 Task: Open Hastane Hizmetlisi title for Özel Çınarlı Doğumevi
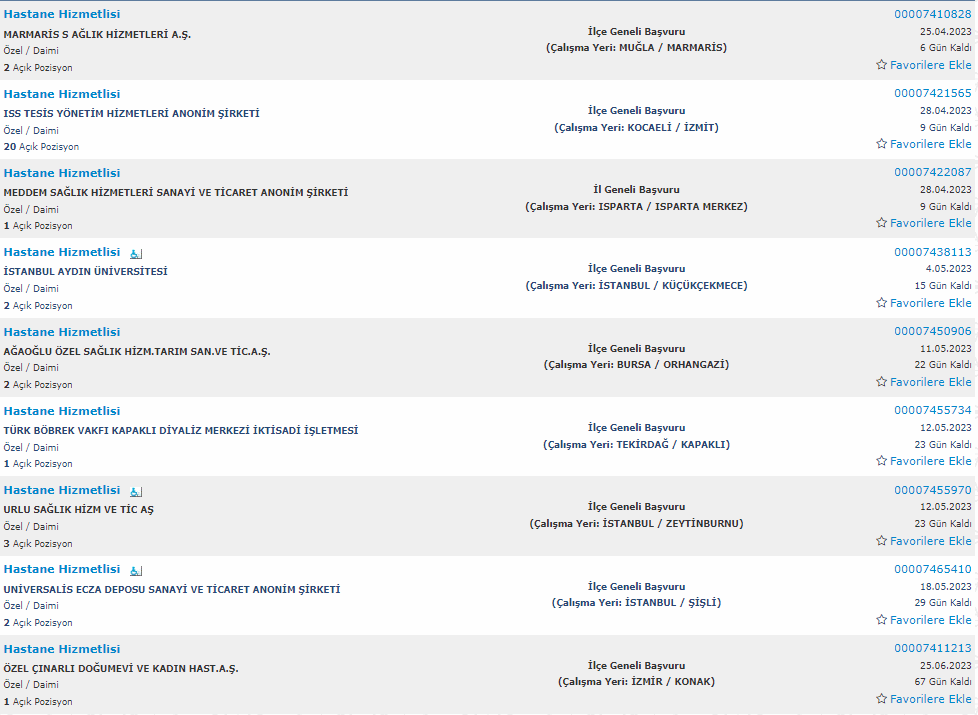click(62, 649)
